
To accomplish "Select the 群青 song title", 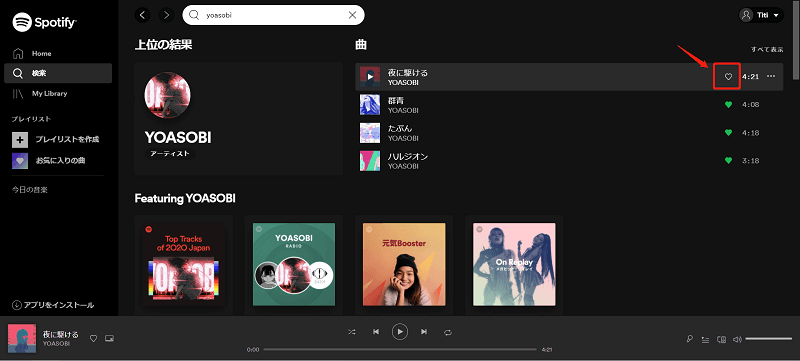I will [x=396, y=100].
